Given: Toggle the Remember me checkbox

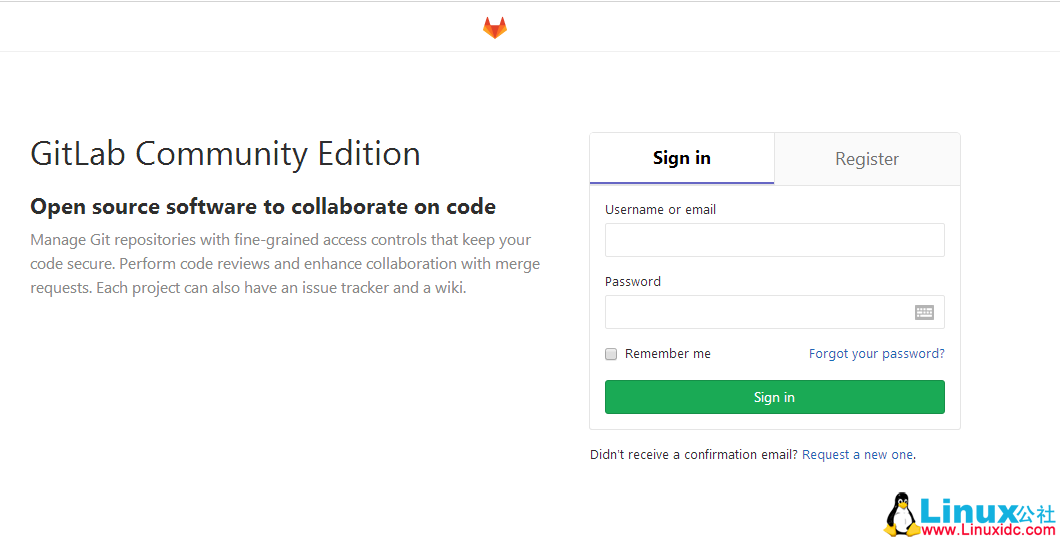Looking at the screenshot, I should click(611, 354).
